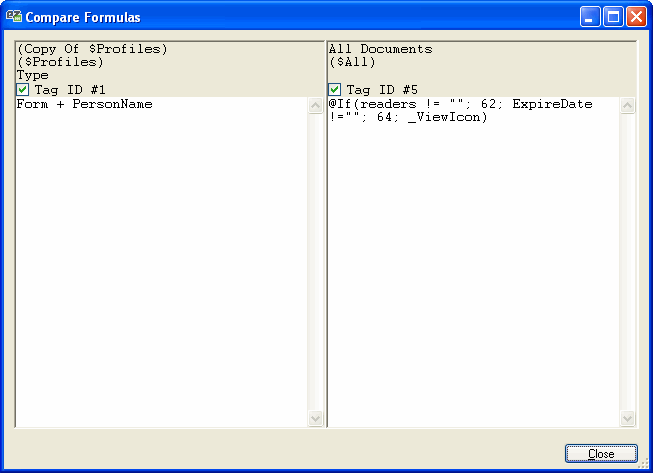Click the Compare Formulas title bar icon
Screen dimensions: 653x473
[14, 16]
